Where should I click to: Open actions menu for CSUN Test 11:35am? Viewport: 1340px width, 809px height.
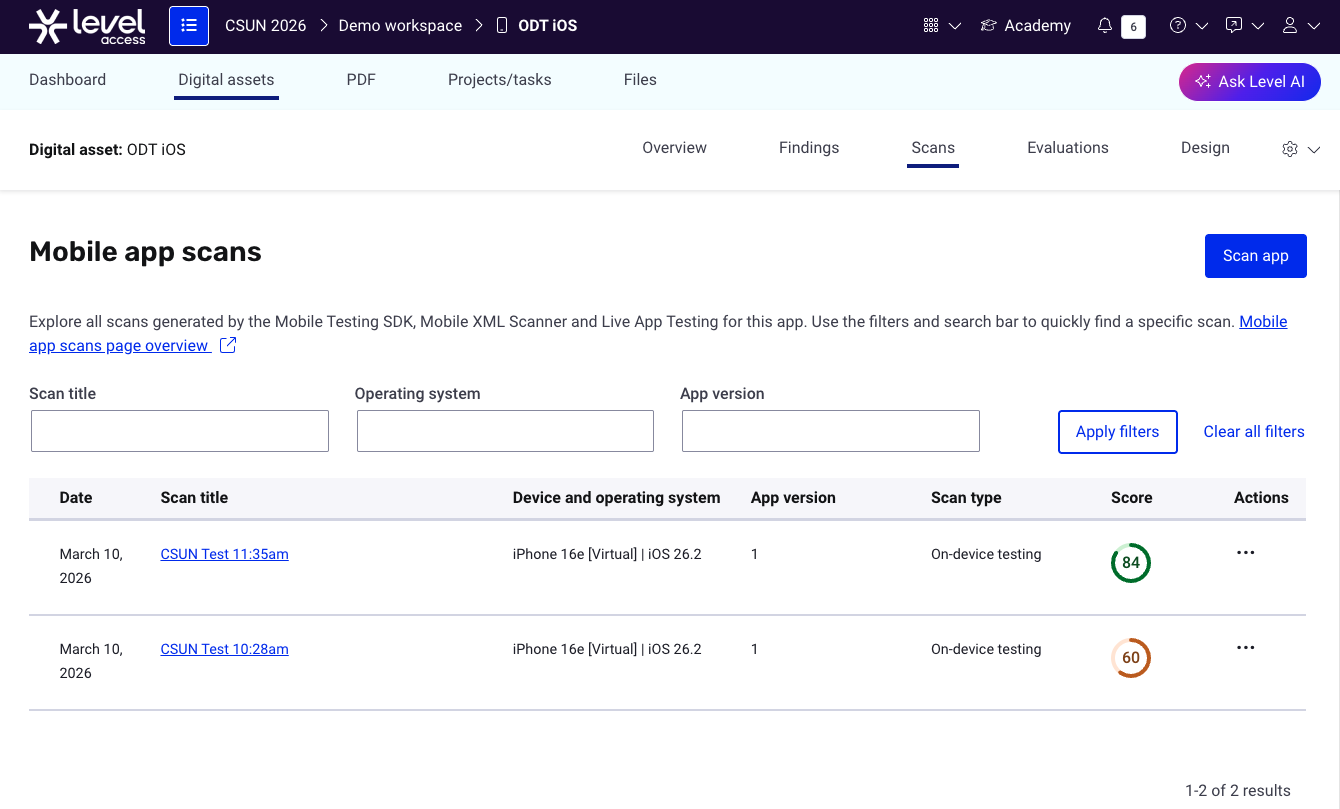pos(1245,553)
